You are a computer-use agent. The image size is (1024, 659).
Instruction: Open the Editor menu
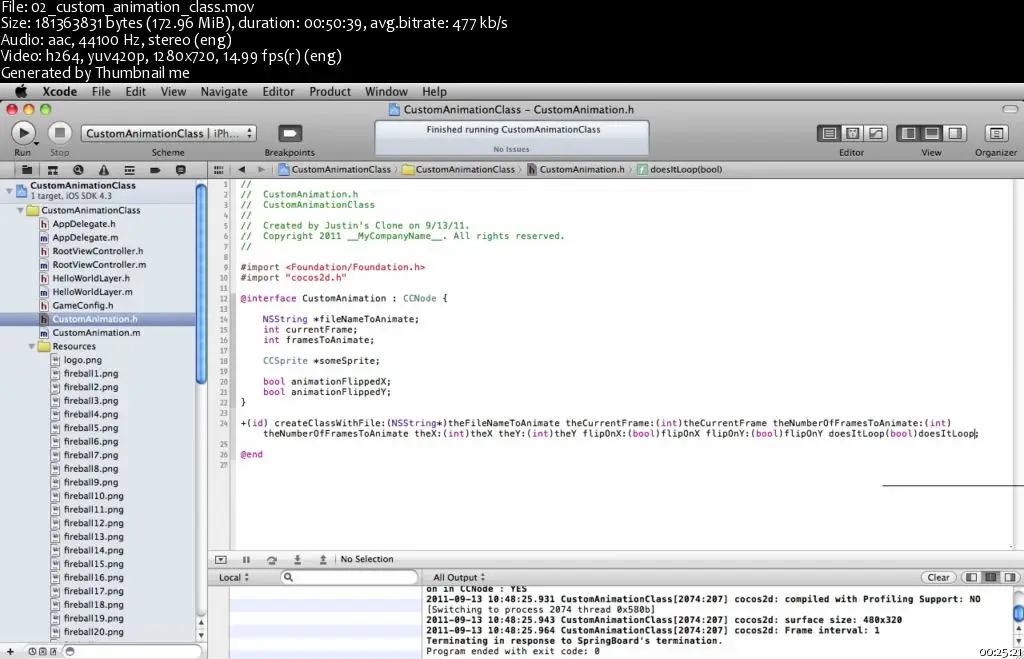click(x=278, y=92)
